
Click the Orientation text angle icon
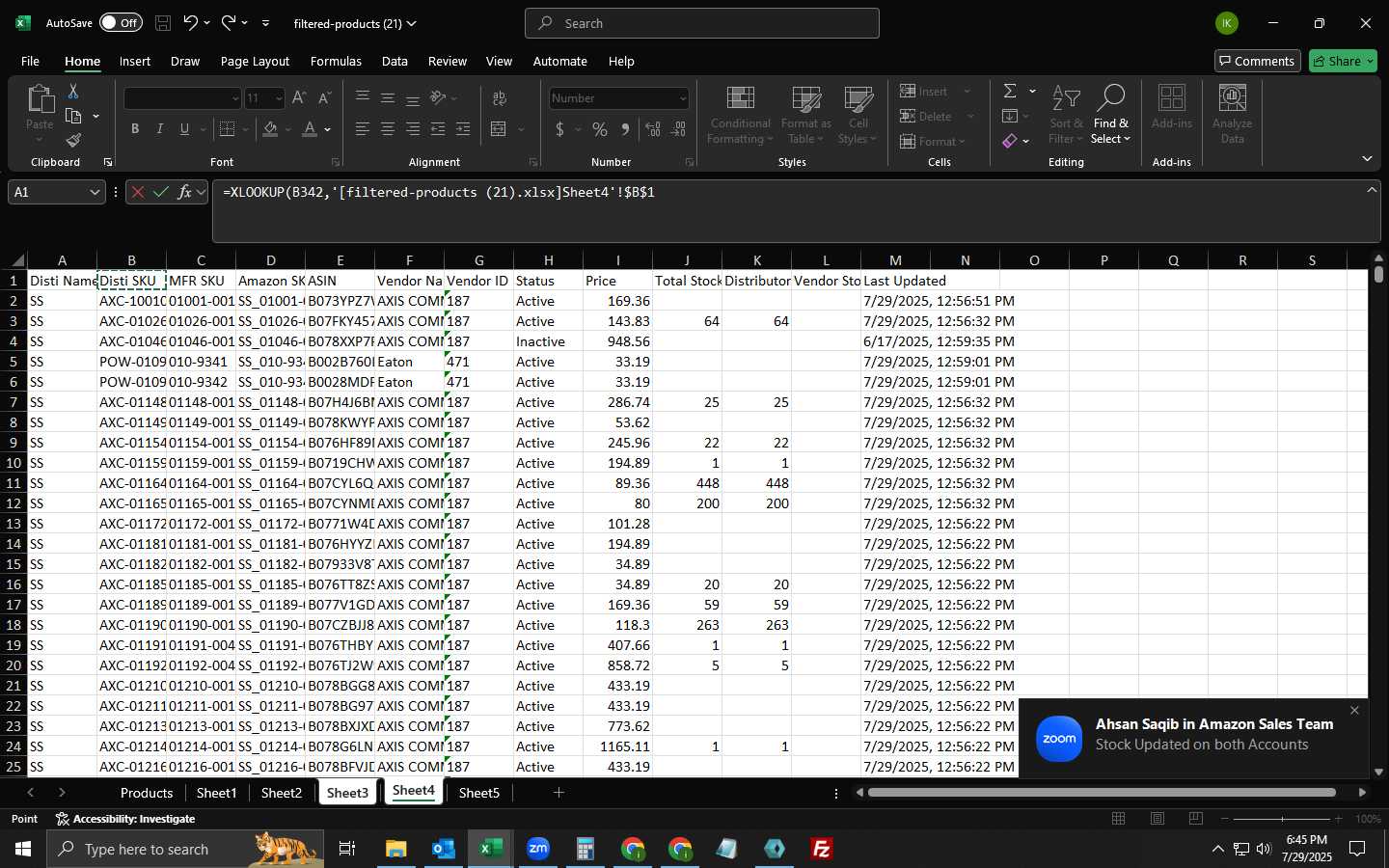tap(439, 97)
